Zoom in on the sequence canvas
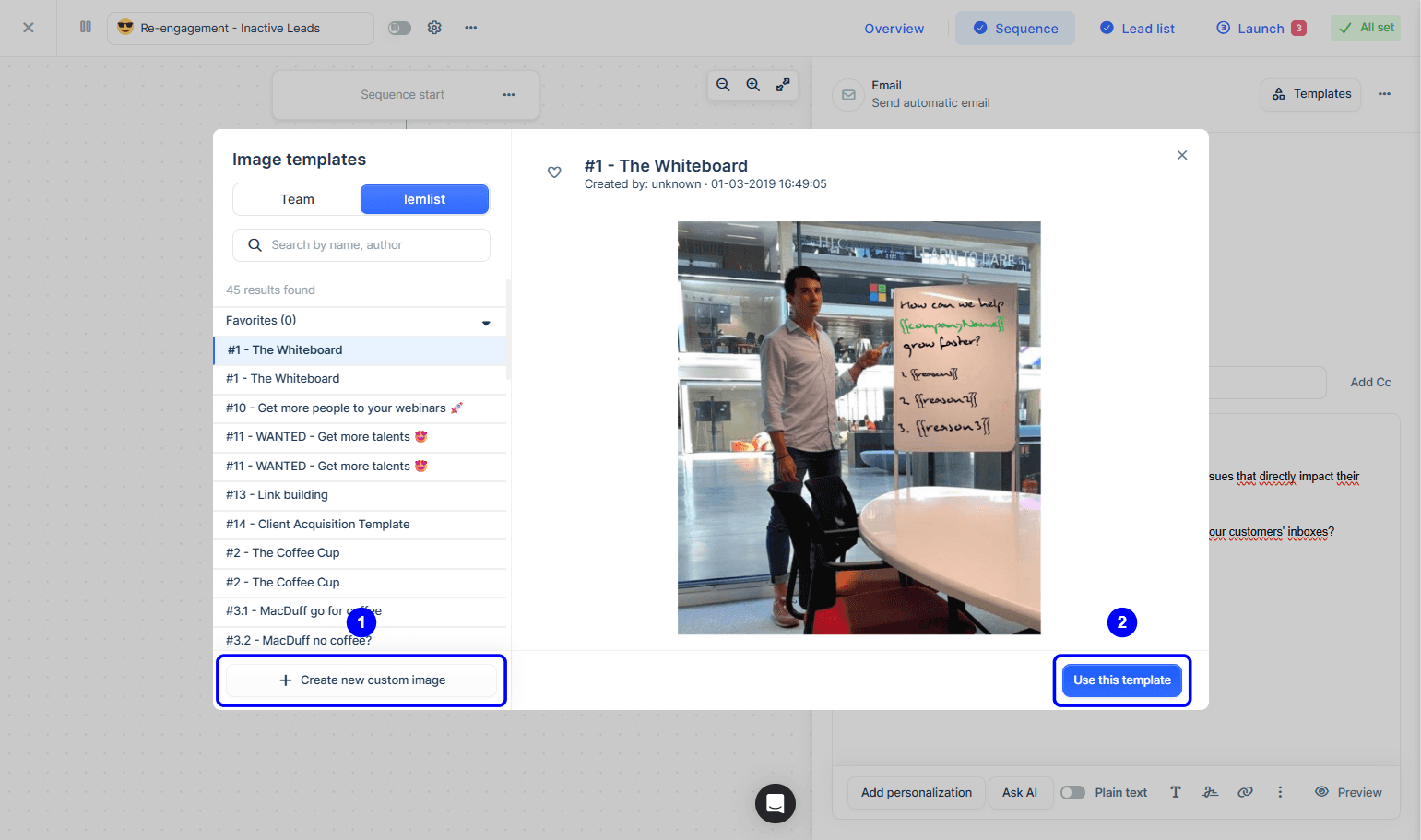 click(753, 85)
